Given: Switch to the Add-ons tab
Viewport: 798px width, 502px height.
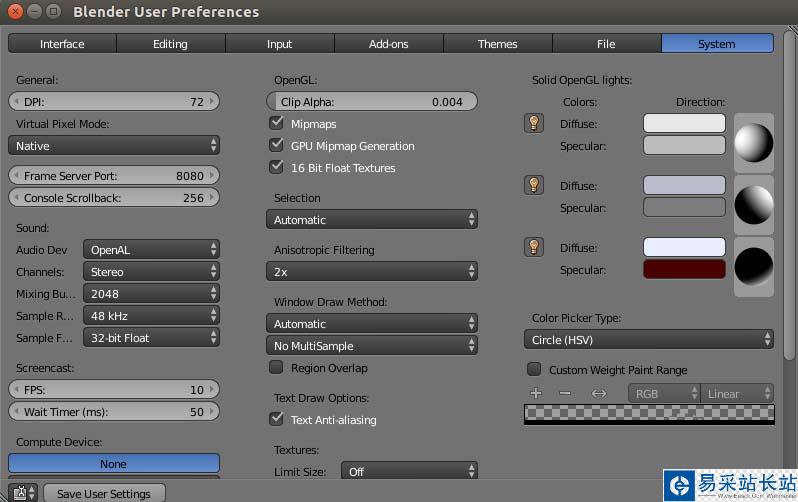Looking at the screenshot, I should pos(388,44).
